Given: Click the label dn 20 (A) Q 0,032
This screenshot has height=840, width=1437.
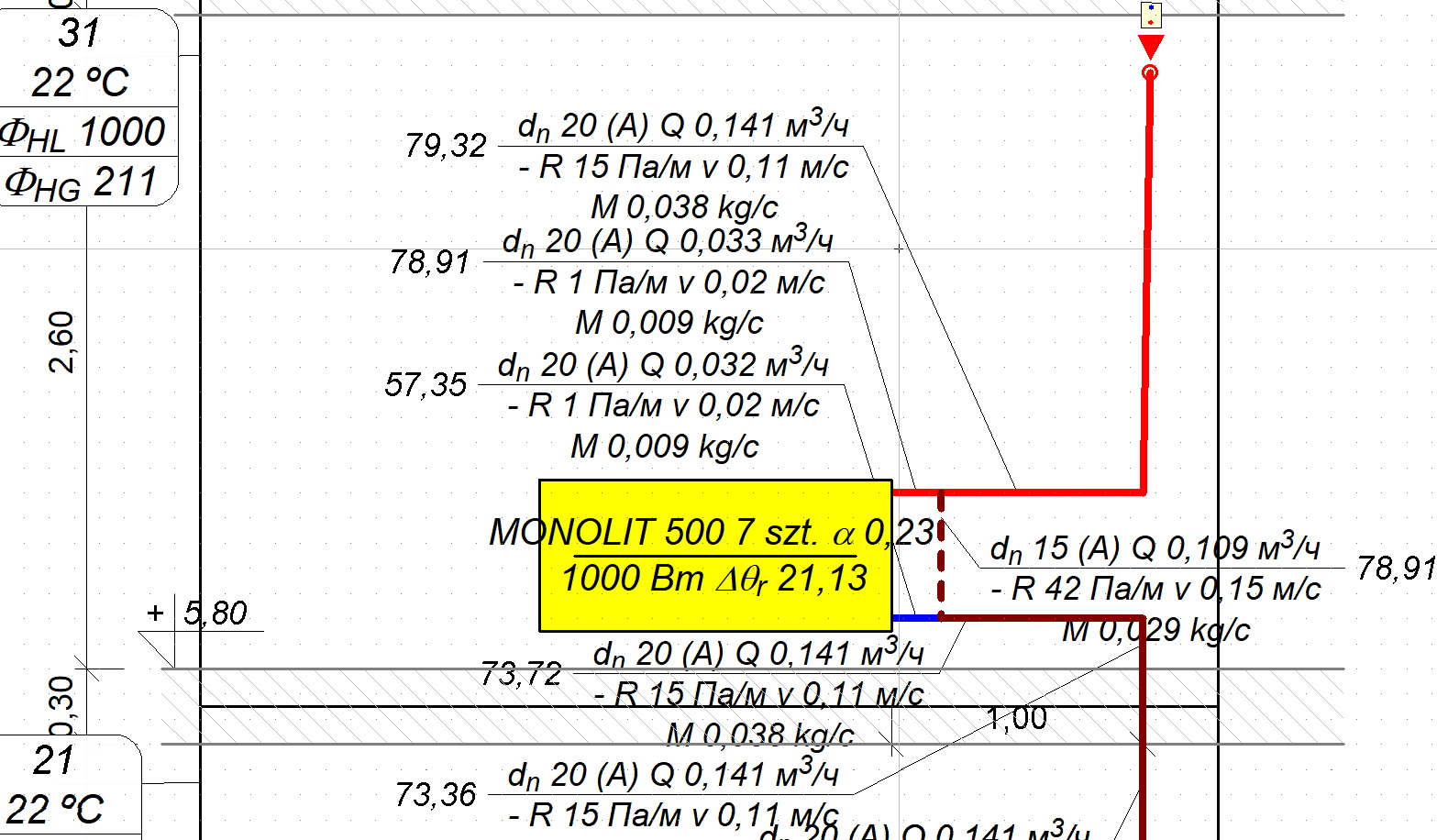Looking at the screenshot, I should (663, 365).
